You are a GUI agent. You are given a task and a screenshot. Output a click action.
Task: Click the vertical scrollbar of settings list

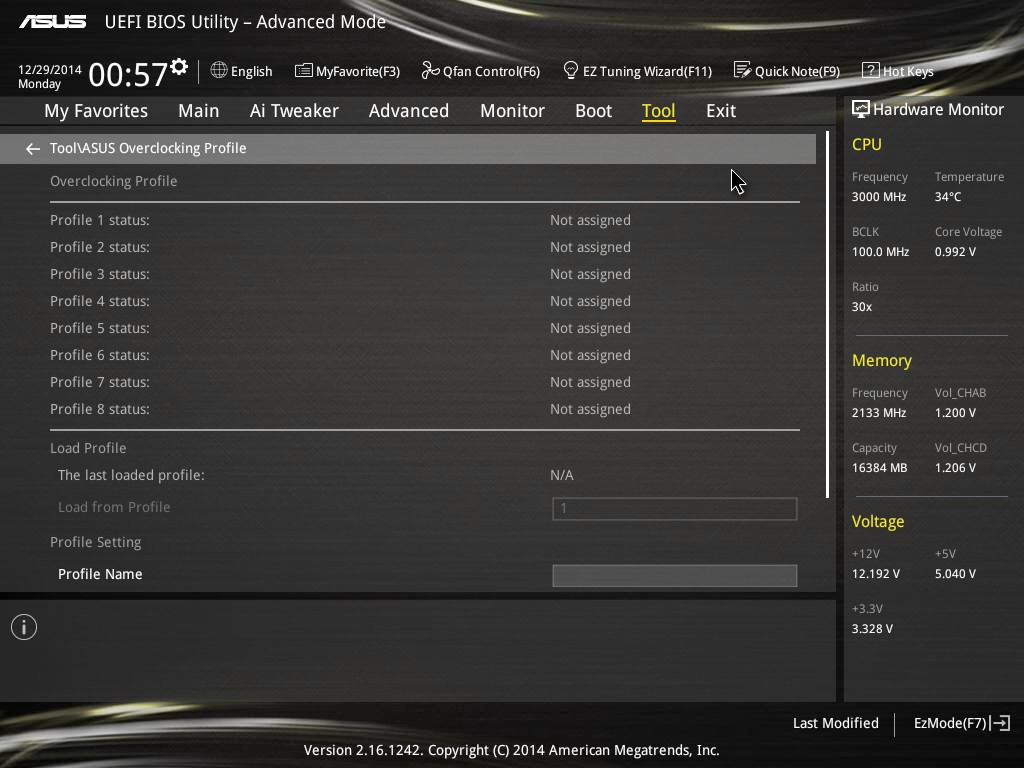click(827, 315)
